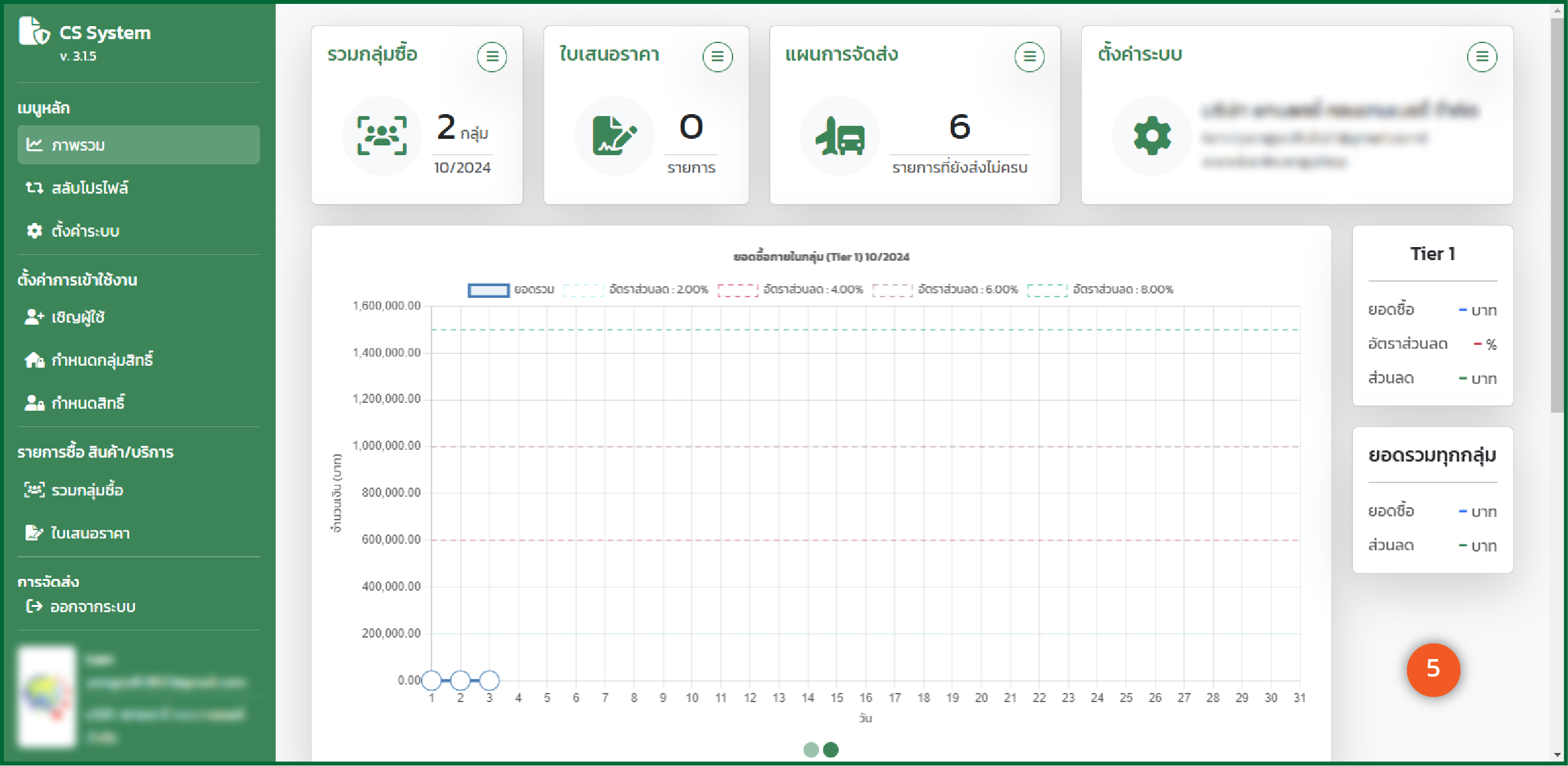Click the system settings gear icon in card
The height and width of the screenshot is (766, 1568).
click(x=1152, y=136)
